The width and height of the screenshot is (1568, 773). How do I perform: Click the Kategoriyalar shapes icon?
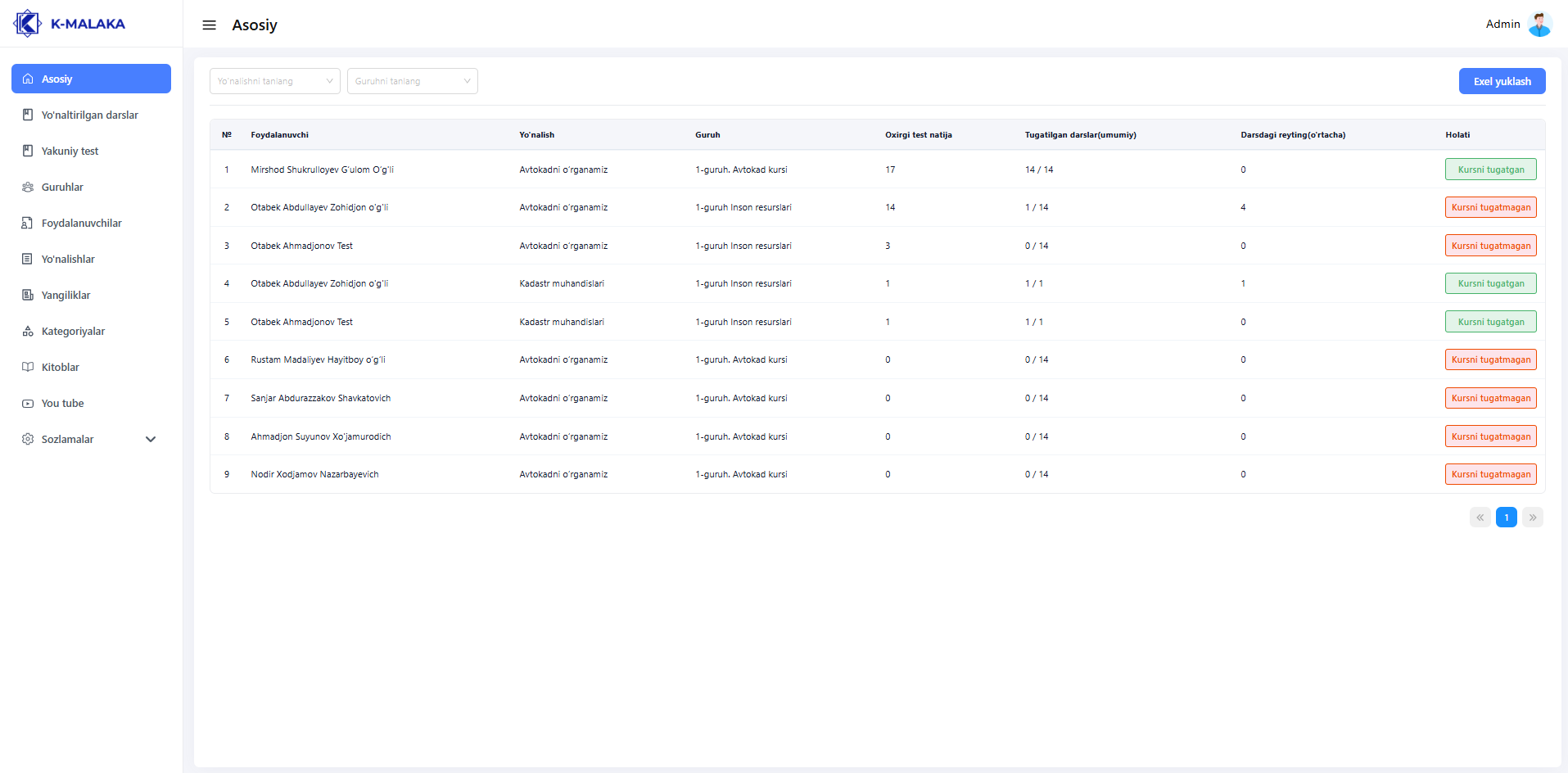pyautogui.click(x=28, y=332)
